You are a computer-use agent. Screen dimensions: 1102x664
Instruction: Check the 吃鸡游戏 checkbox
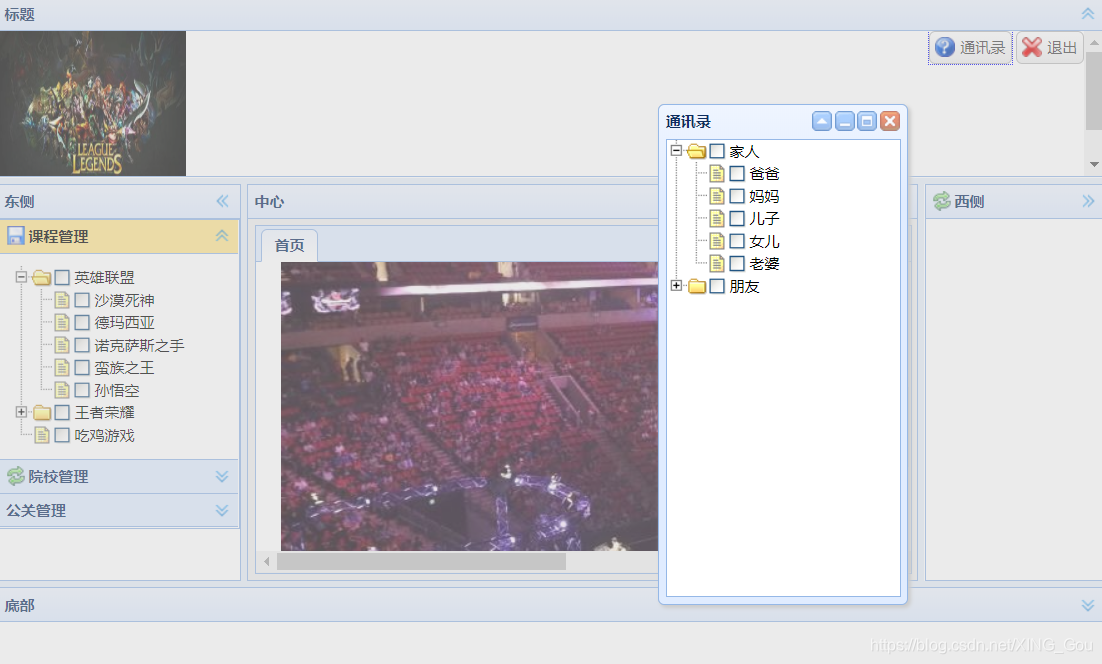coord(62,435)
